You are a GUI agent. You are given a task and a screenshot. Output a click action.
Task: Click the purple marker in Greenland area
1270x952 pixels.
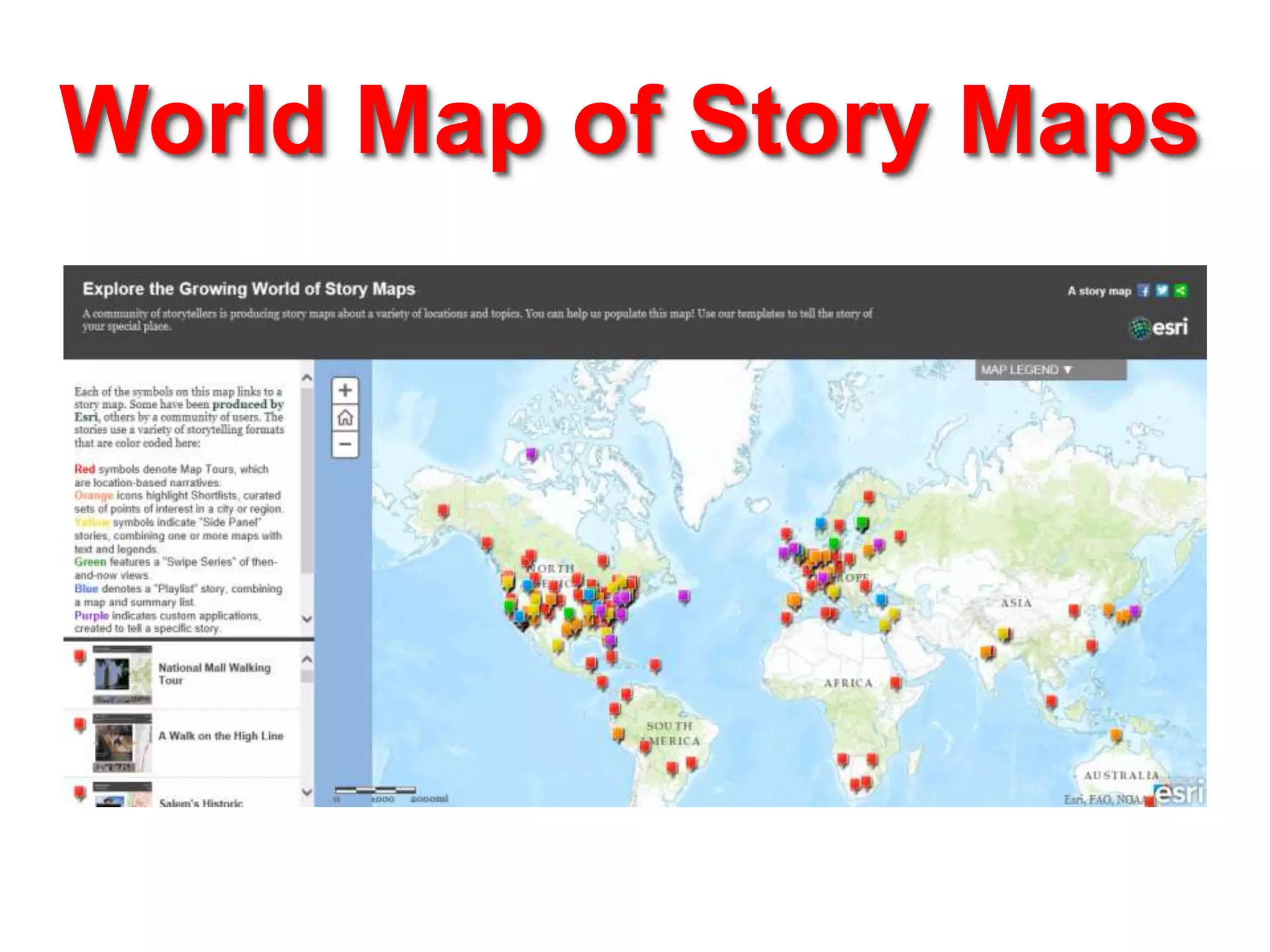click(x=531, y=455)
